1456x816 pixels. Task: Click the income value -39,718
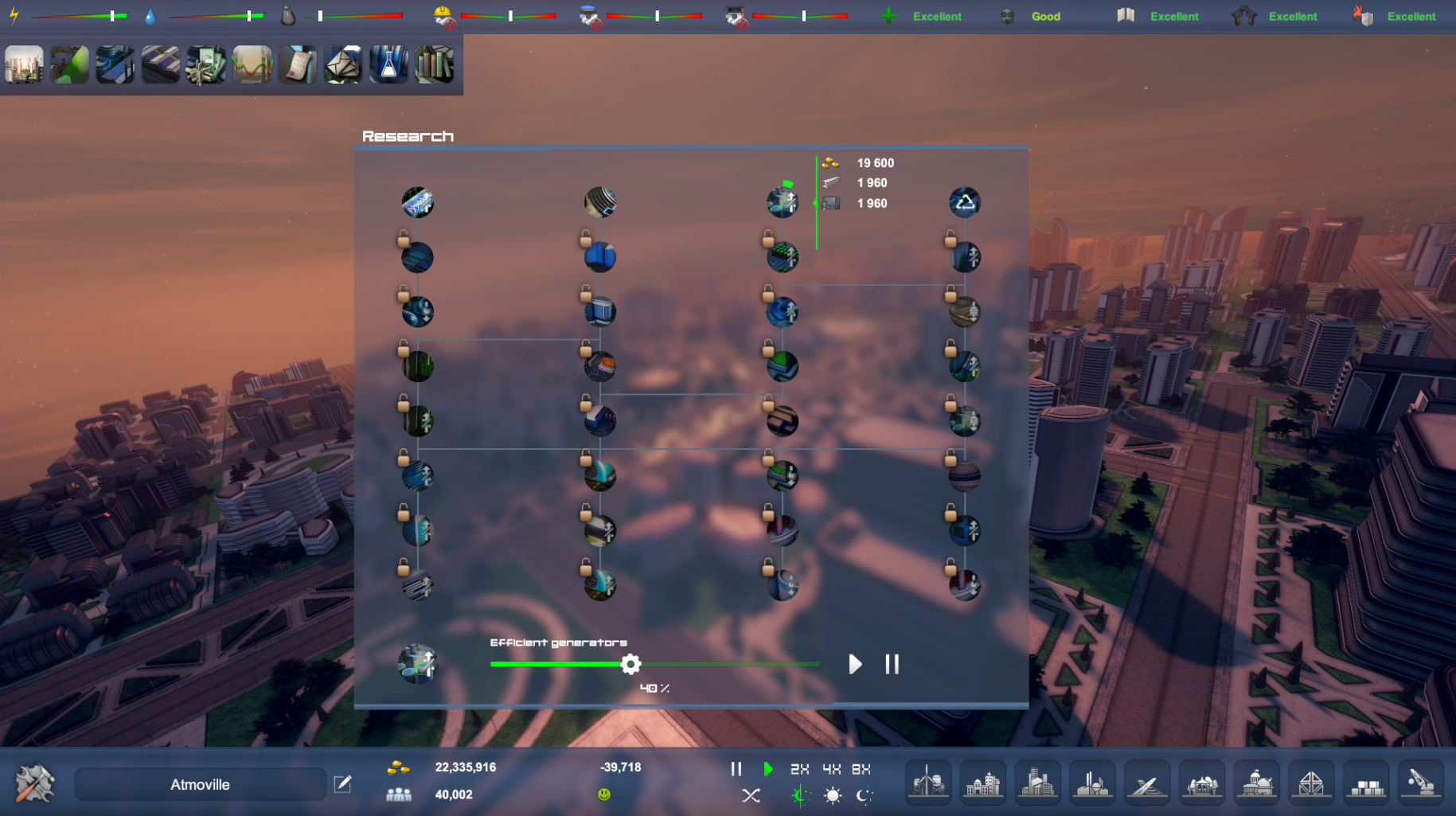pyautogui.click(x=620, y=767)
